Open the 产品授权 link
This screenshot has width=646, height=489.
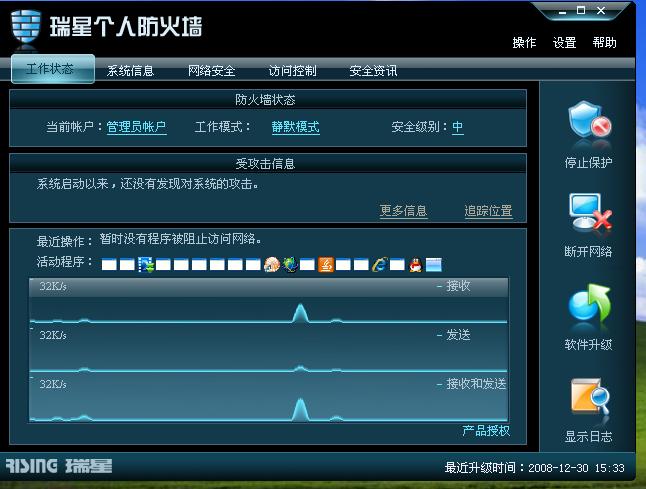click(x=486, y=431)
